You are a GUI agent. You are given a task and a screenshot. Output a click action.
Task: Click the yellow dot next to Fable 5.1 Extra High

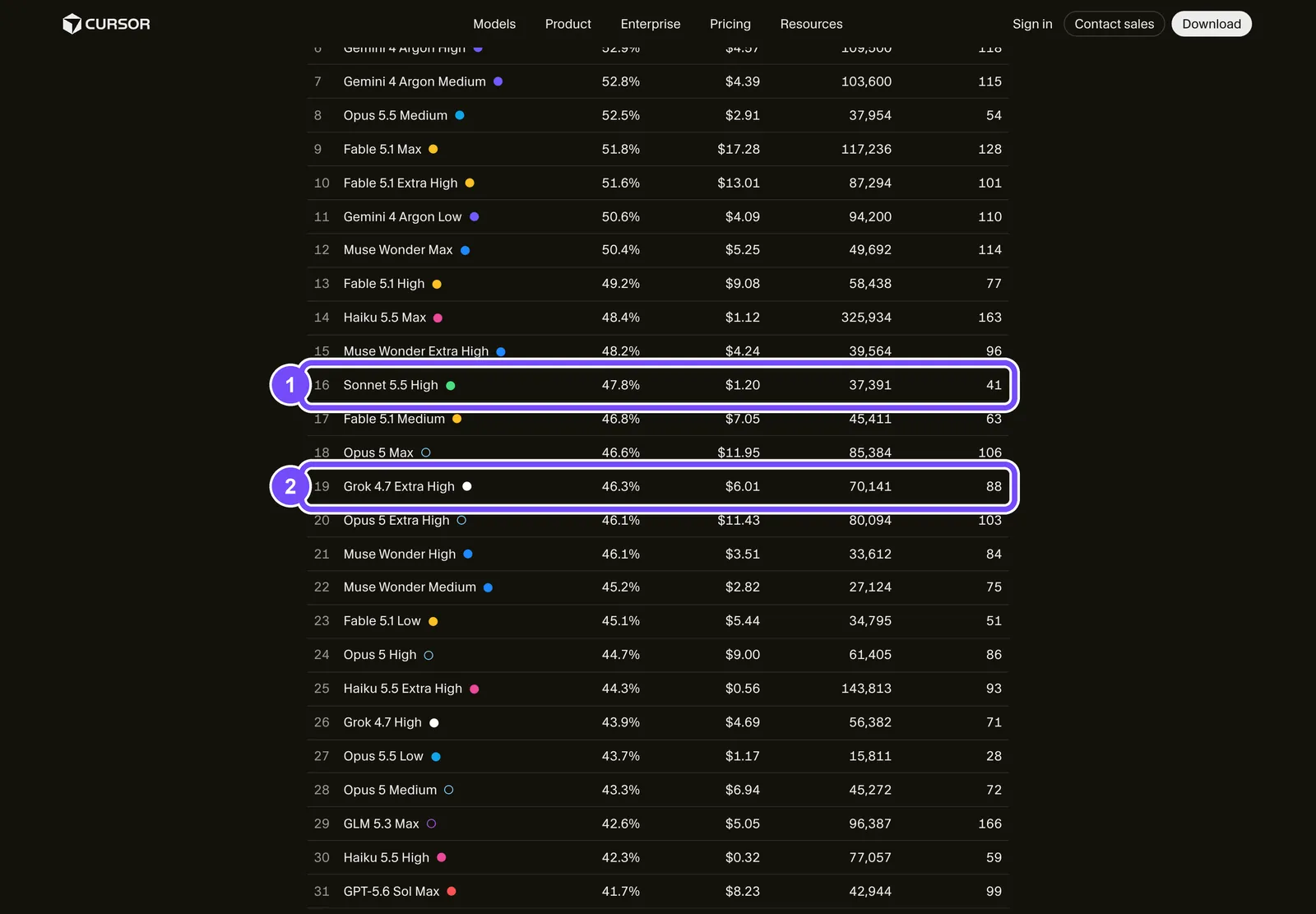point(470,183)
